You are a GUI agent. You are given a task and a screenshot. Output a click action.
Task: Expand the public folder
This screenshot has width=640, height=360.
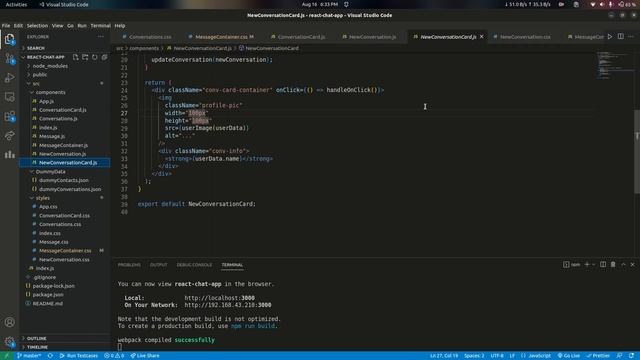click(x=40, y=75)
